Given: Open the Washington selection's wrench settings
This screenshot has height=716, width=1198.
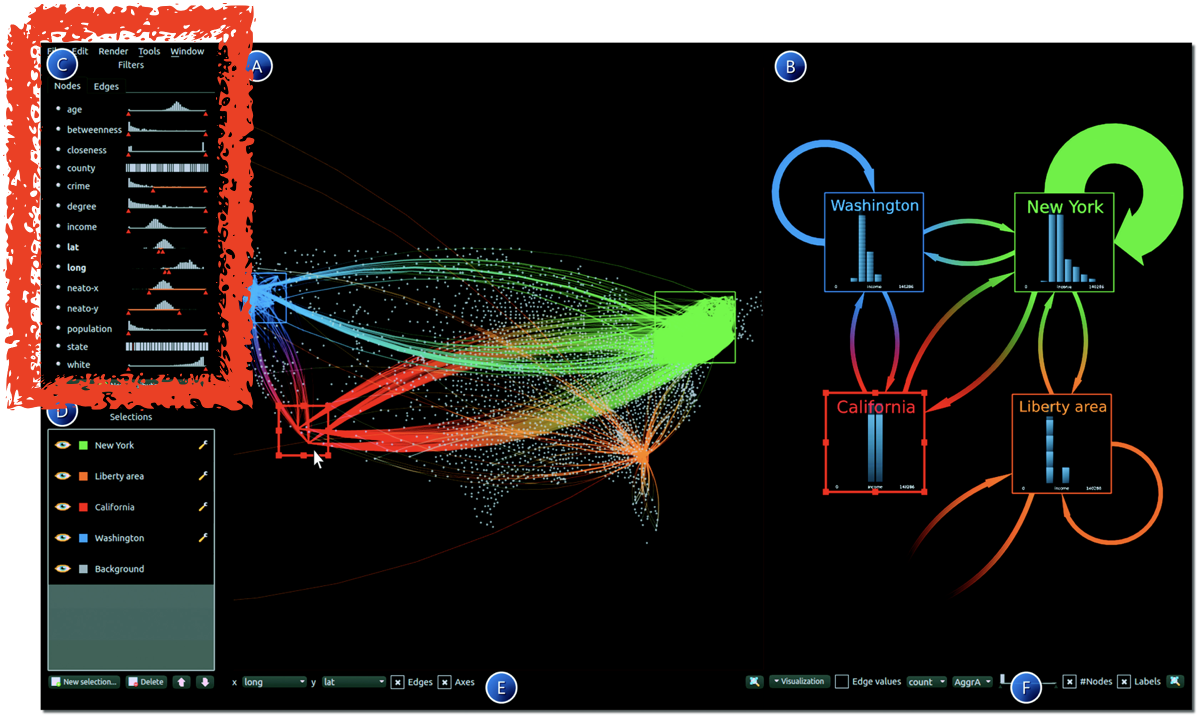Looking at the screenshot, I should 203,538.
